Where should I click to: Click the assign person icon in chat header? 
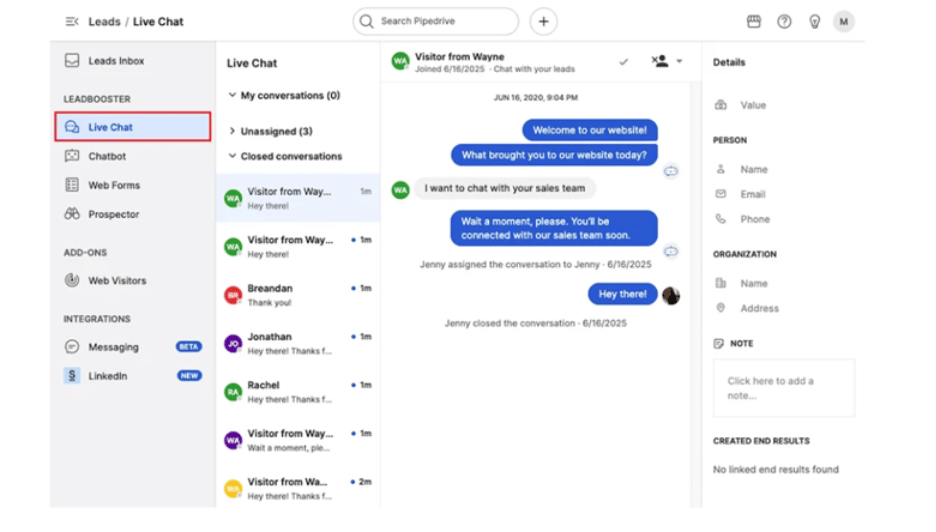point(660,61)
